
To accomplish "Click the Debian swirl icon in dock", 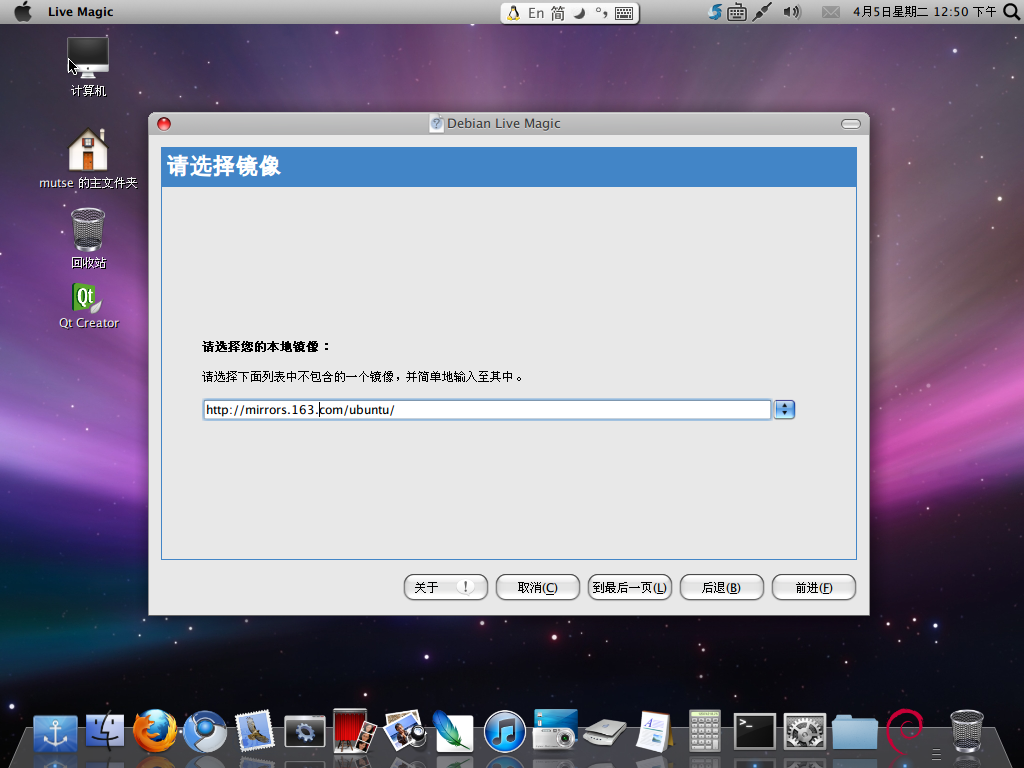I will click(x=904, y=731).
